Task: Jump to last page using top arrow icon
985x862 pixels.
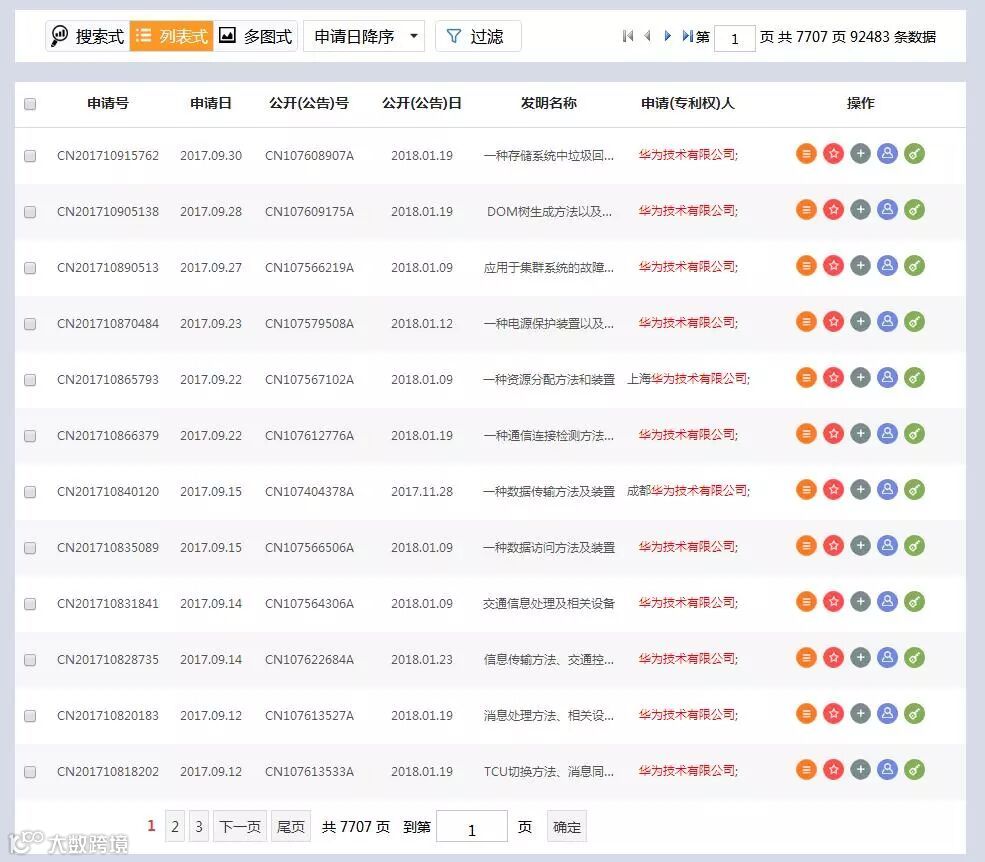Action: pyautogui.click(x=687, y=36)
